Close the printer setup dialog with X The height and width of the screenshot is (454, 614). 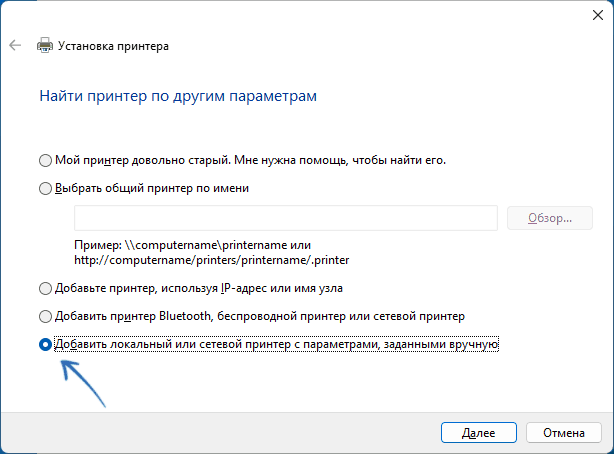tap(598, 15)
